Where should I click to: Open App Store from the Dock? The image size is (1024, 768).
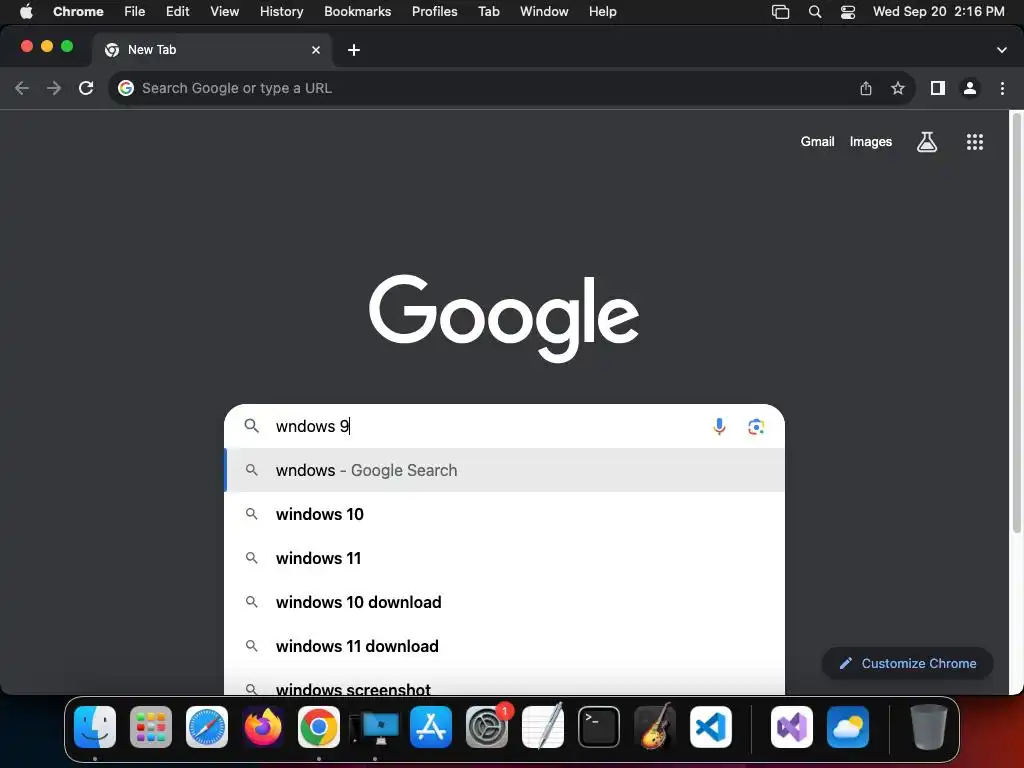(431, 727)
